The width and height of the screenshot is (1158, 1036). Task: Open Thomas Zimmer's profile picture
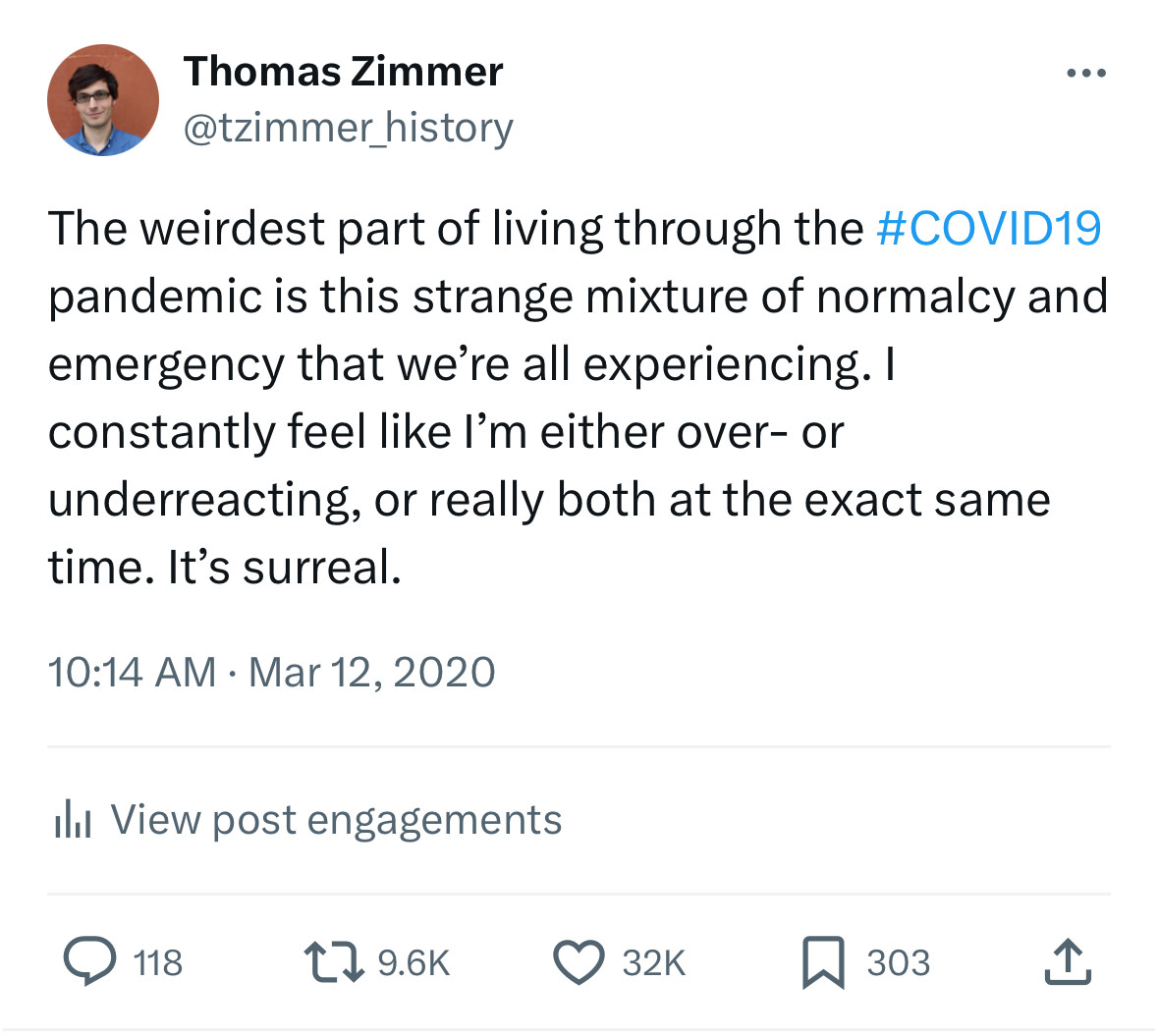103,100
